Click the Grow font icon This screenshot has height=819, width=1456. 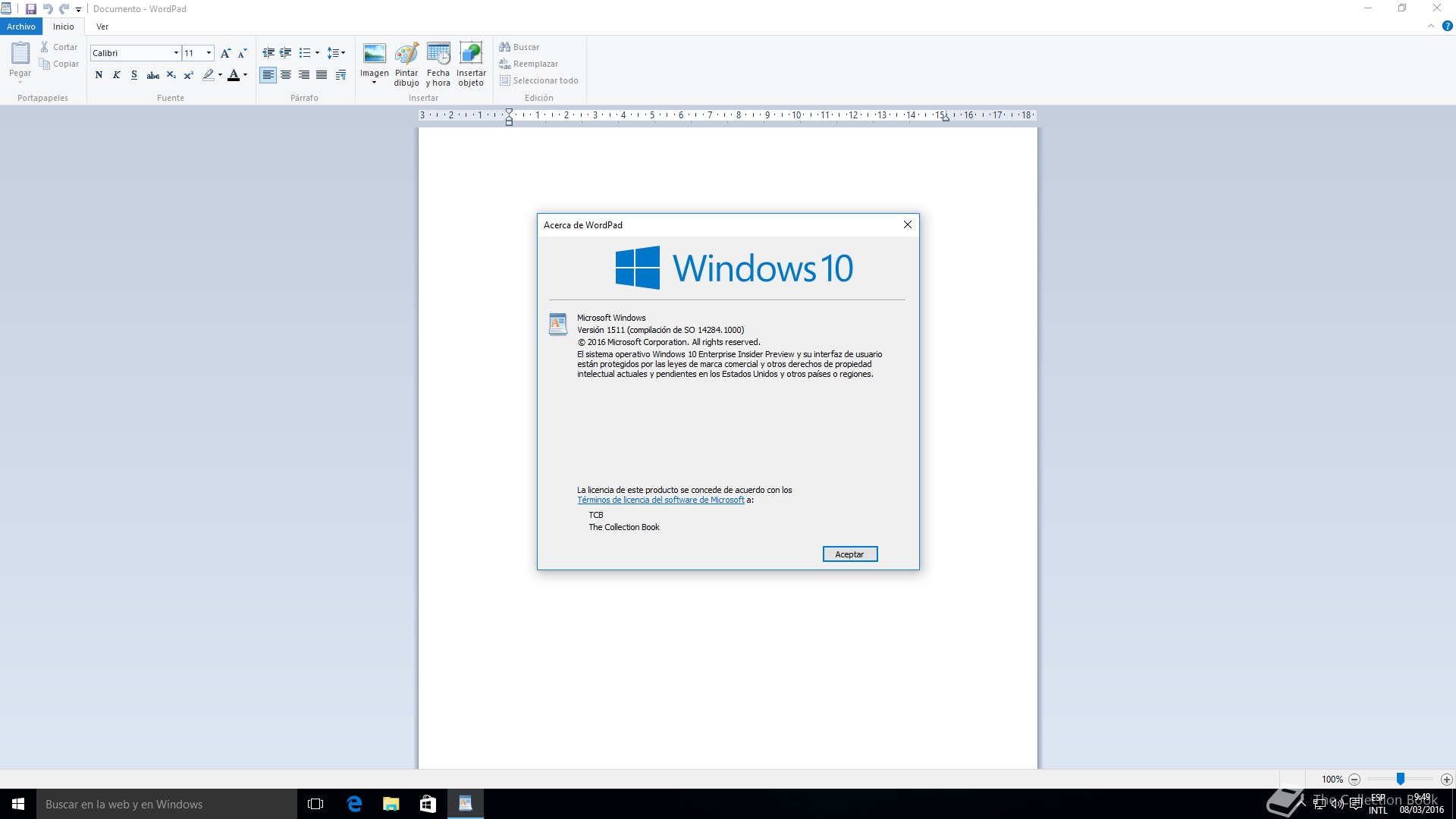pyautogui.click(x=225, y=53)
